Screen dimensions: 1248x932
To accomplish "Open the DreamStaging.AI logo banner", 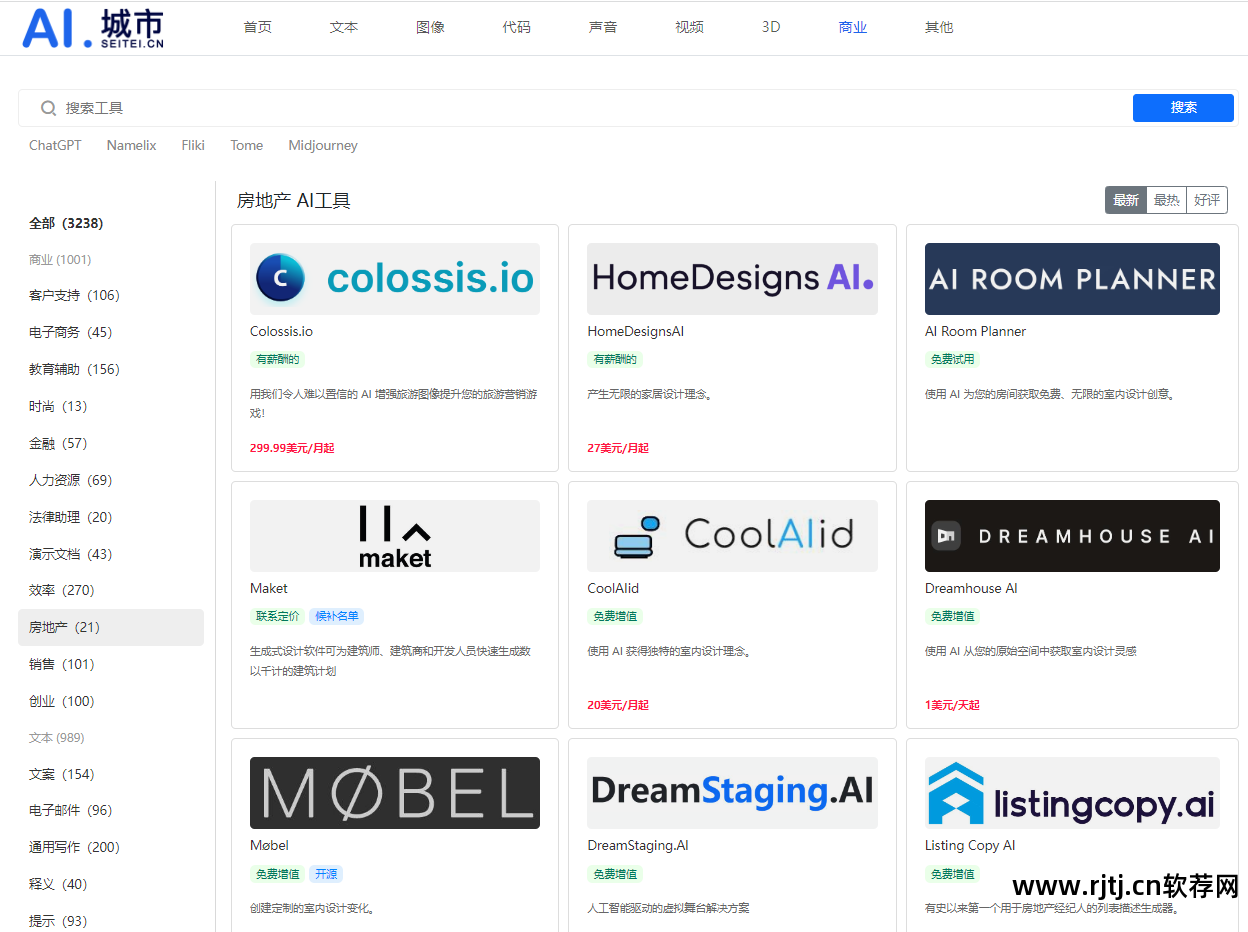I will click(x=732, y=793).
